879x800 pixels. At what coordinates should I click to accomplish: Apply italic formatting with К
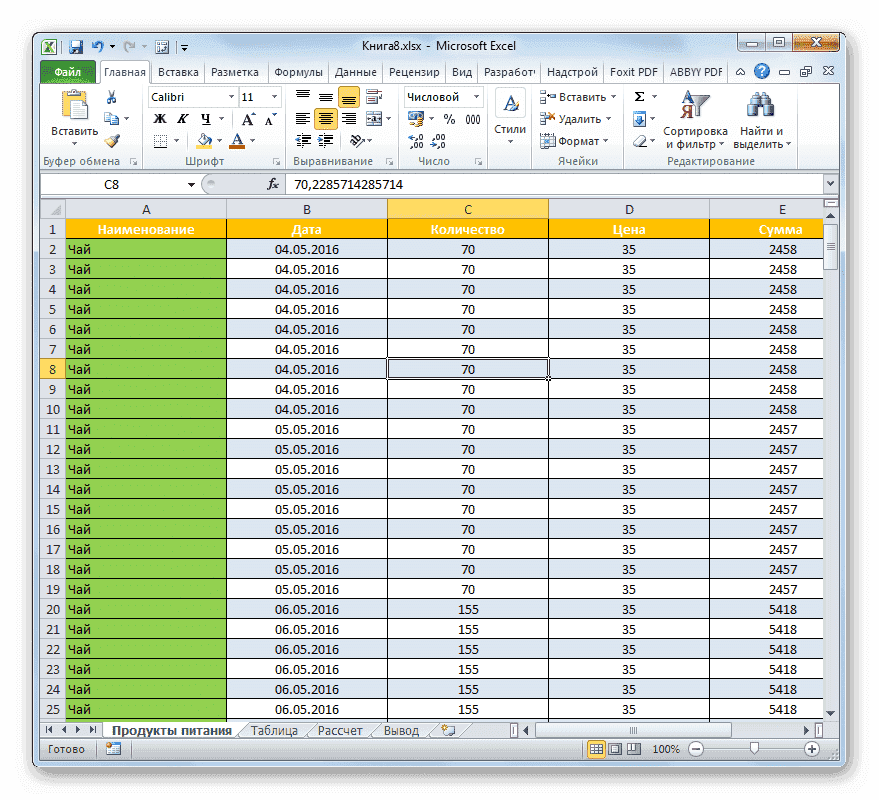(181, 117)
